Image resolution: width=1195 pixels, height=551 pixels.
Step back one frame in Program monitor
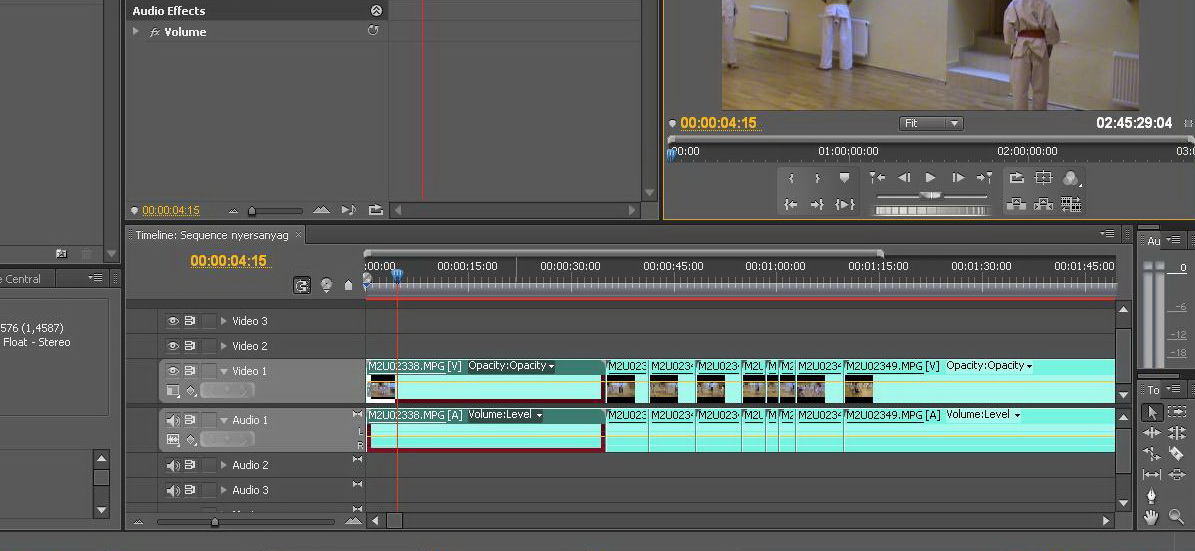(x=904, y=178)
